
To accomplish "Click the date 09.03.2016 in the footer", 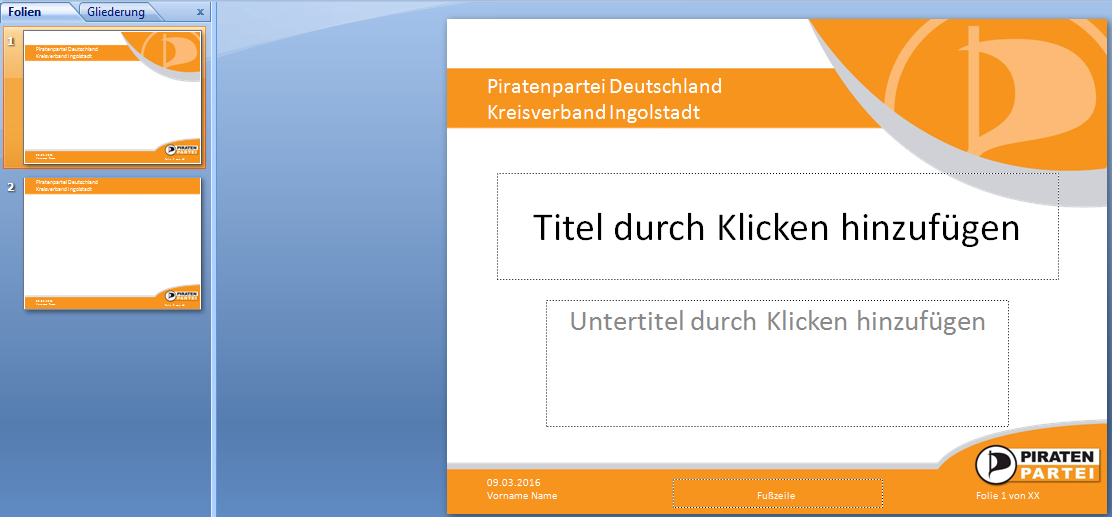I will (512, 482).
